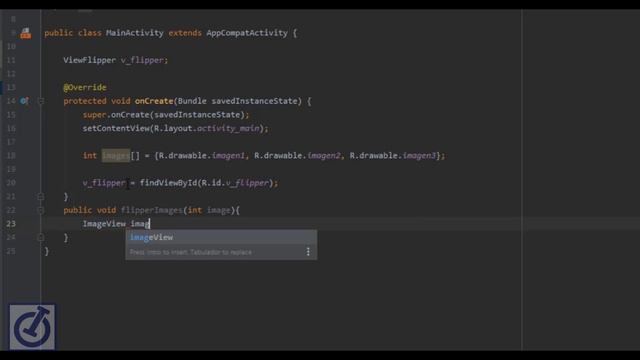Collapse the onCreate method fold marker
The width and height of the screenshot is (640, 360).
click(x=40, y=101)
